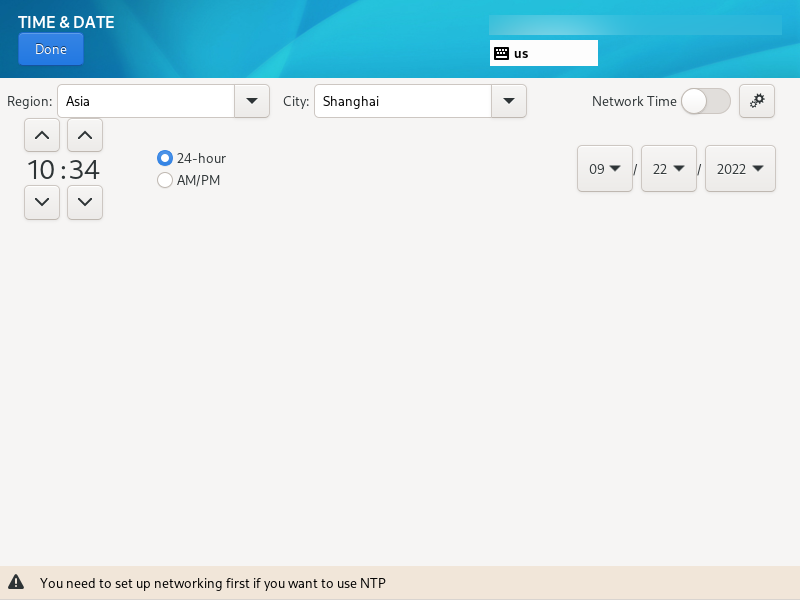Click the NTP networking warning message
Viewport: 800px width, 600px height.
pyautogui.click(x=213, y=583)
